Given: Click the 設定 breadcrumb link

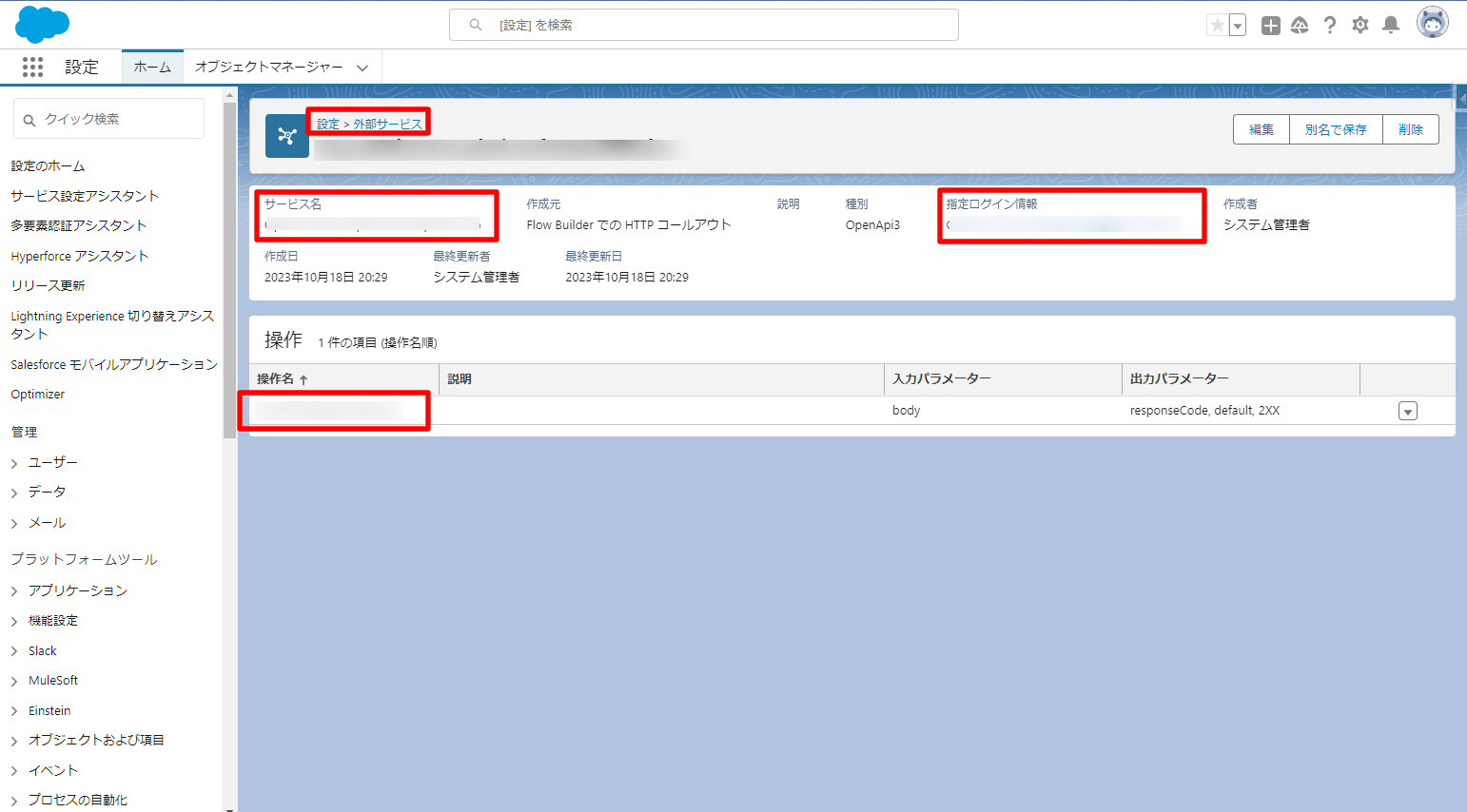Looking at the screenshot, I should click(328, 124).
